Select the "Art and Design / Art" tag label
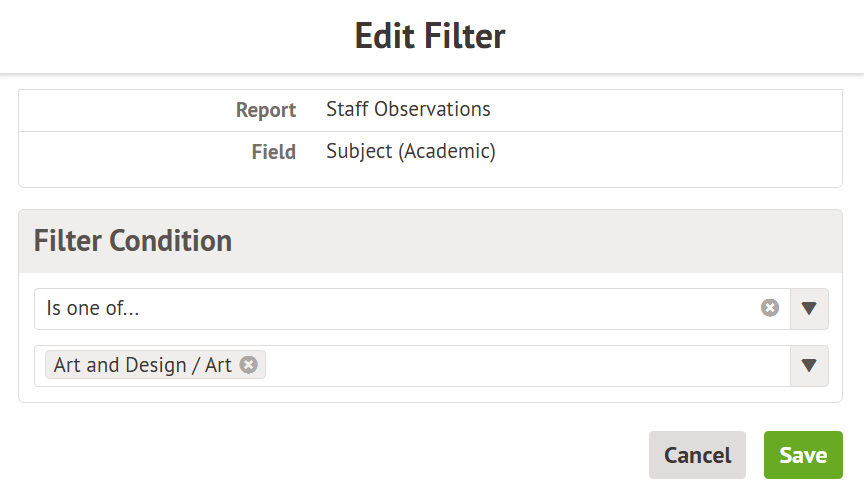The width and height of the screenshot is (864, 496). click(142, 365)
